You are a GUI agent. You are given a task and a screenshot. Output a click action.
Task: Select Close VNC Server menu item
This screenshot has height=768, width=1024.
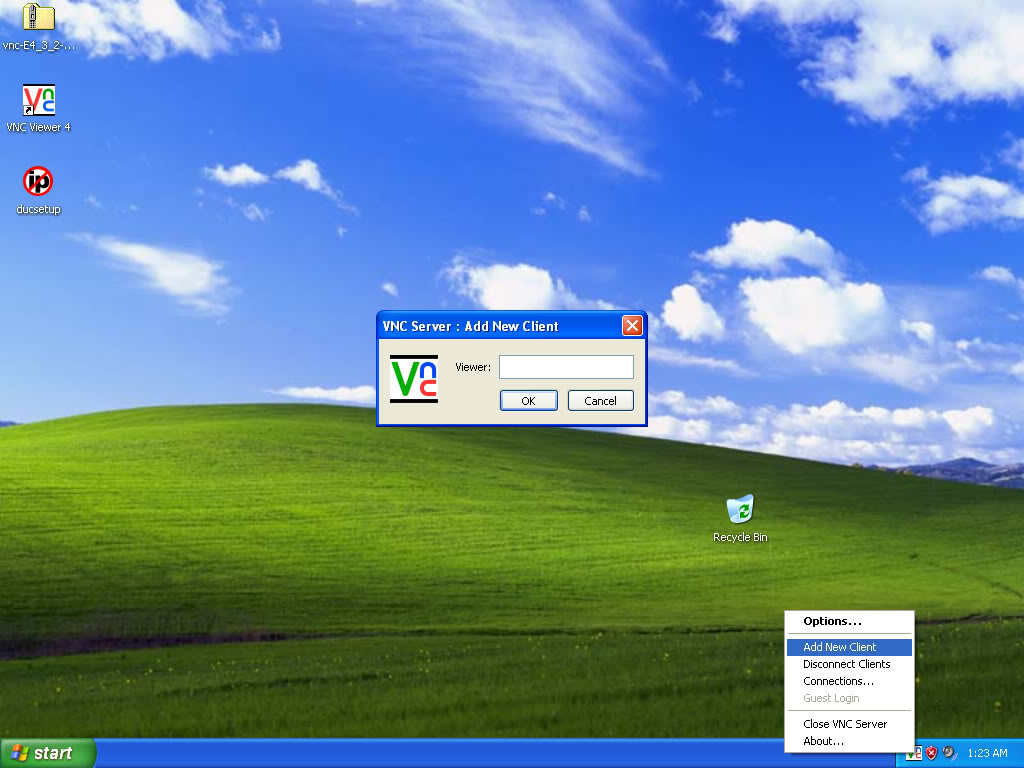pos(845,724)
